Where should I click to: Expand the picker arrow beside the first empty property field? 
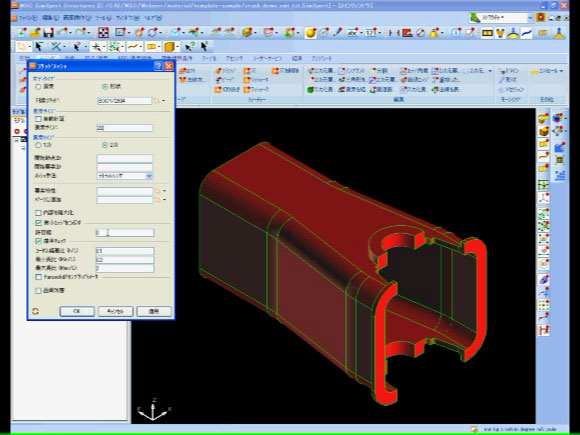pyautogui.click(x=164, y=191)
